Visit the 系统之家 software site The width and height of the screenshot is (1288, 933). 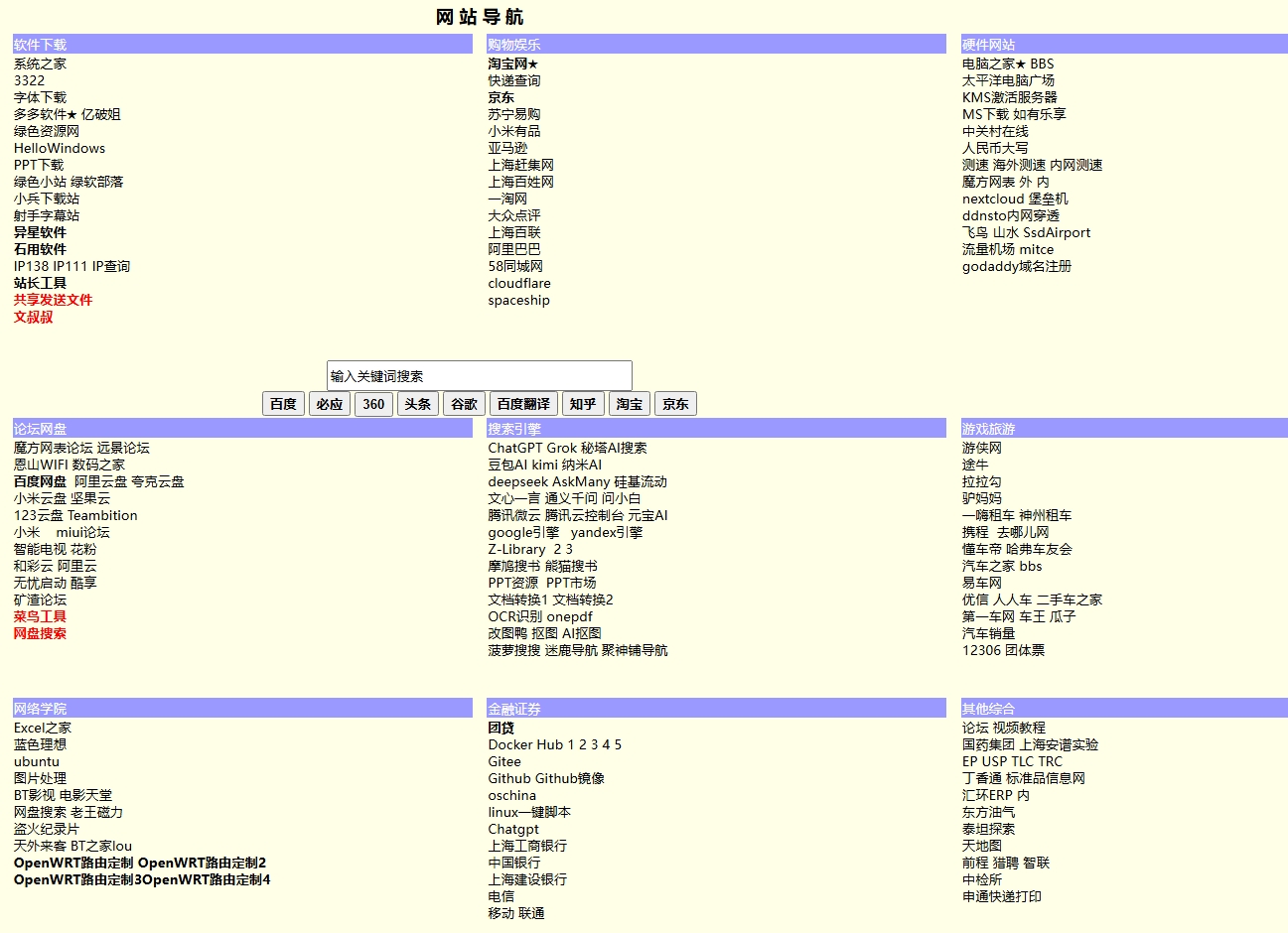[40, 63]
